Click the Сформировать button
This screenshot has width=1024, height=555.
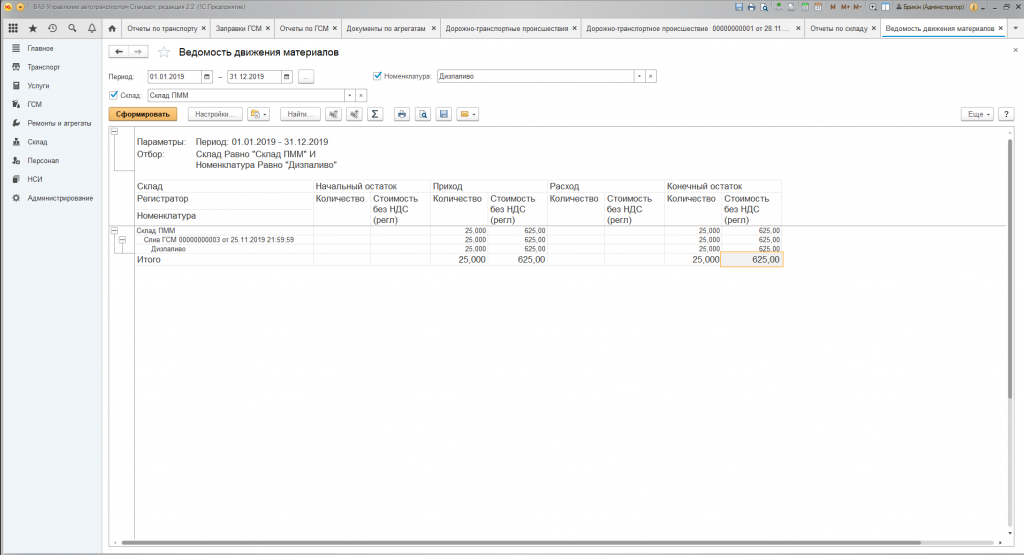[143, 114]
